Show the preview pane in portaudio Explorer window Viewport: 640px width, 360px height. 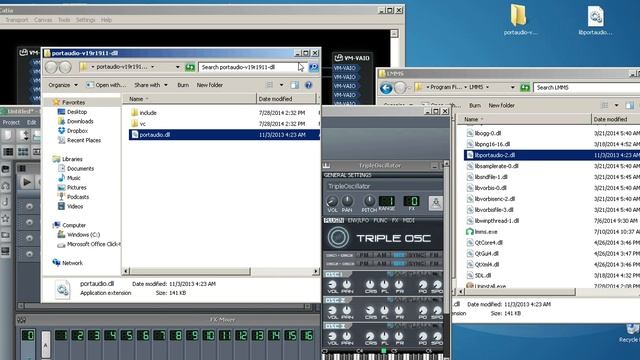click(294, 85)
